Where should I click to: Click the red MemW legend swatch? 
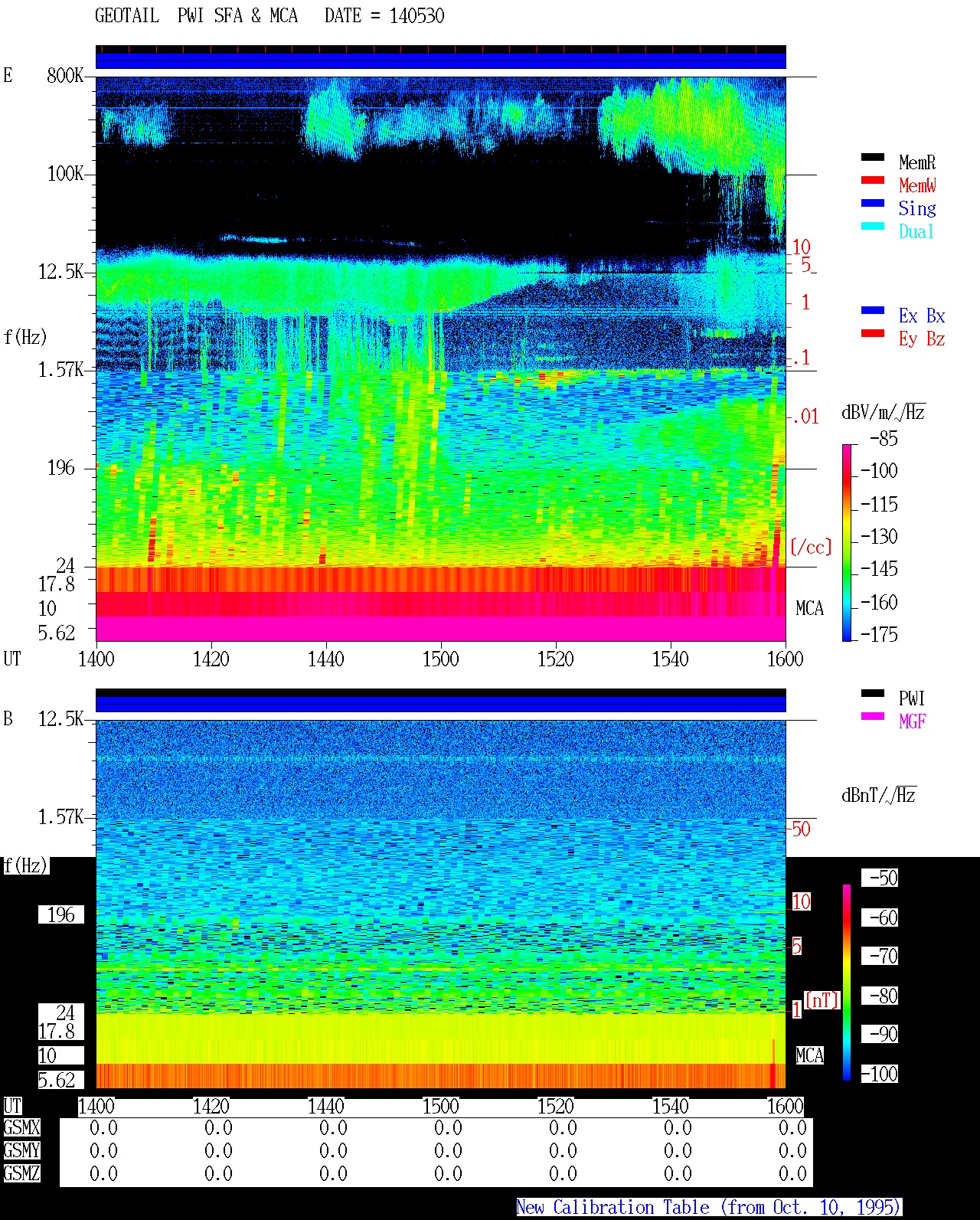[873, 180]
